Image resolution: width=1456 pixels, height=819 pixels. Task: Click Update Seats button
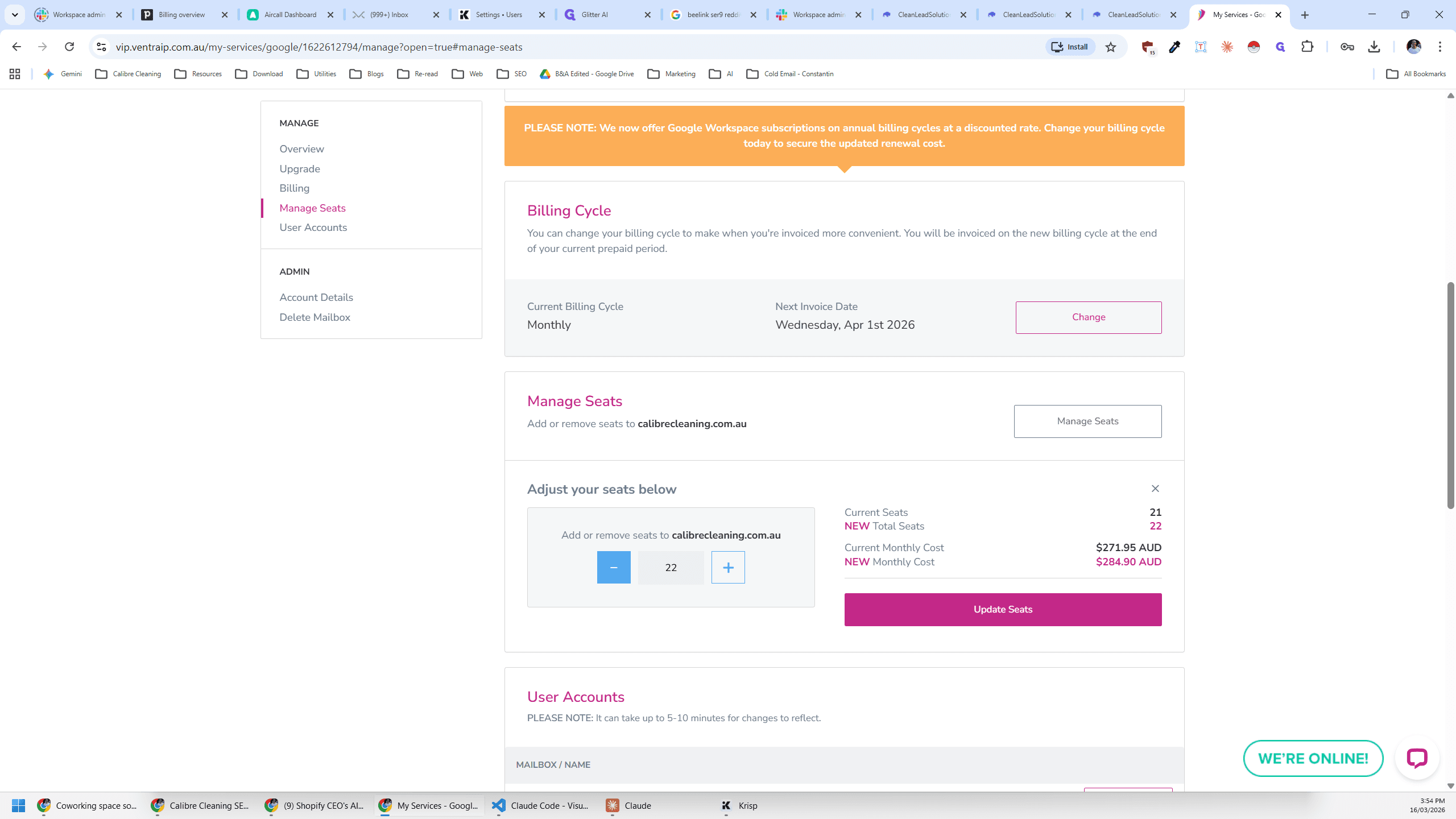pos(1003,610)
